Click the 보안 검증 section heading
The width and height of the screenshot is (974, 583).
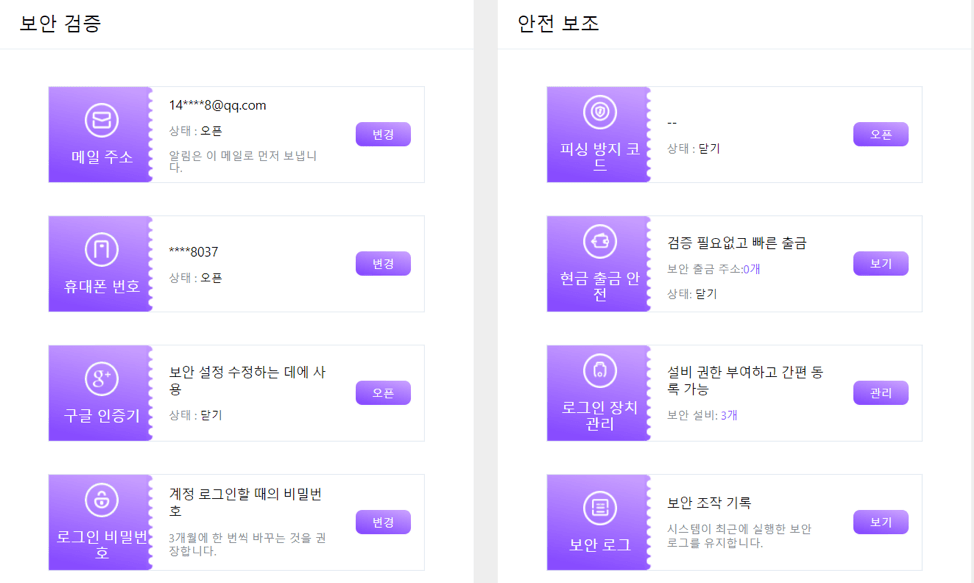point(60,24)
